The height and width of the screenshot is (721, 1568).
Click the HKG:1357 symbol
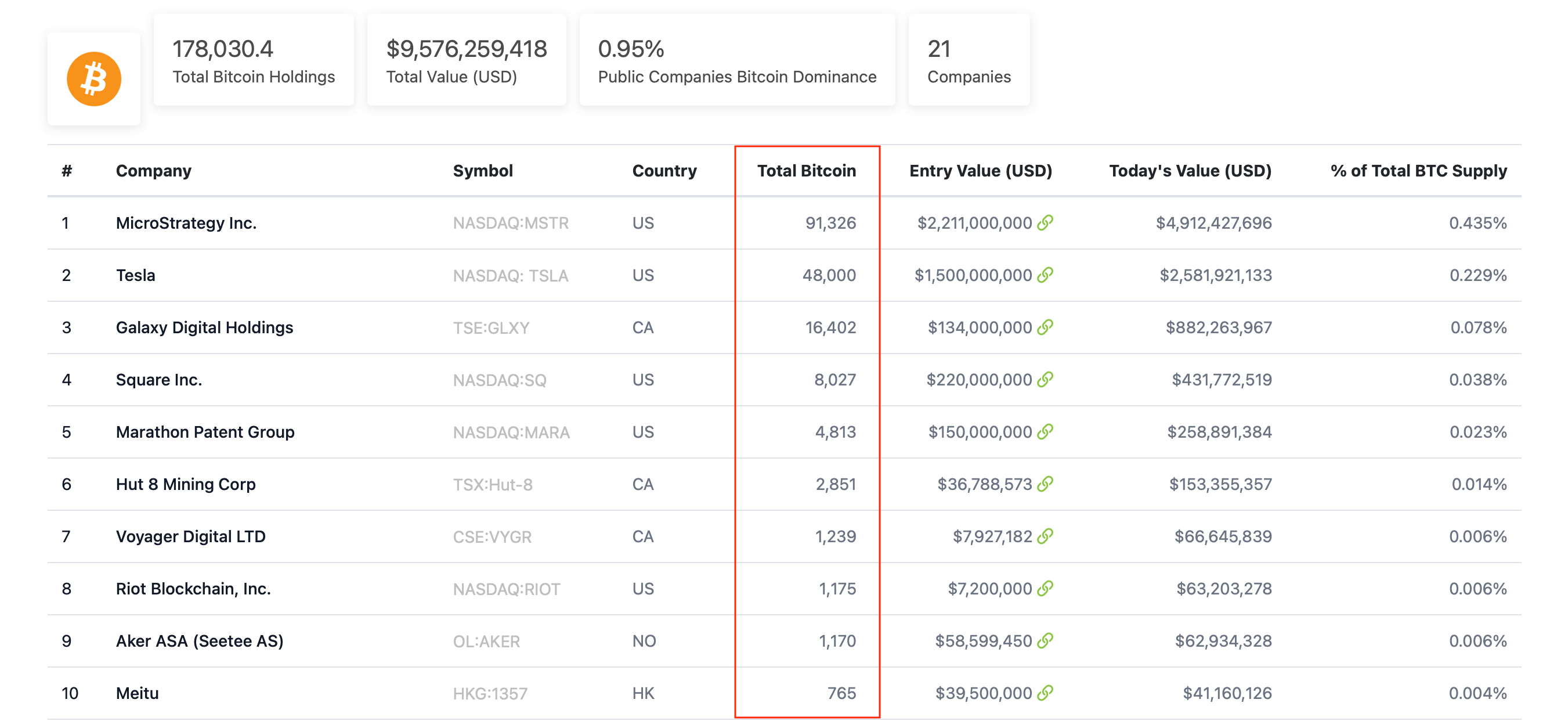pyautogui.click(x=490, y=694)
